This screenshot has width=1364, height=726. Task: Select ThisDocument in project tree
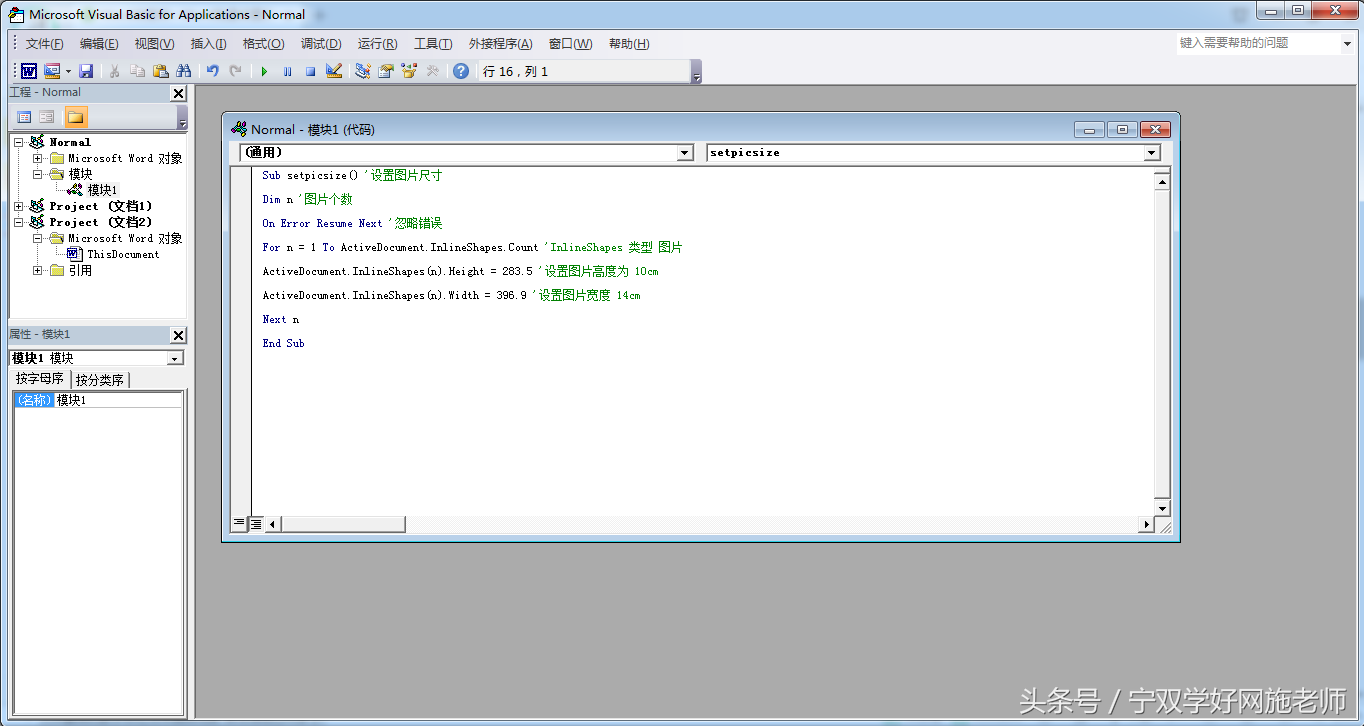pyautogui.click(x=123, y=254)
